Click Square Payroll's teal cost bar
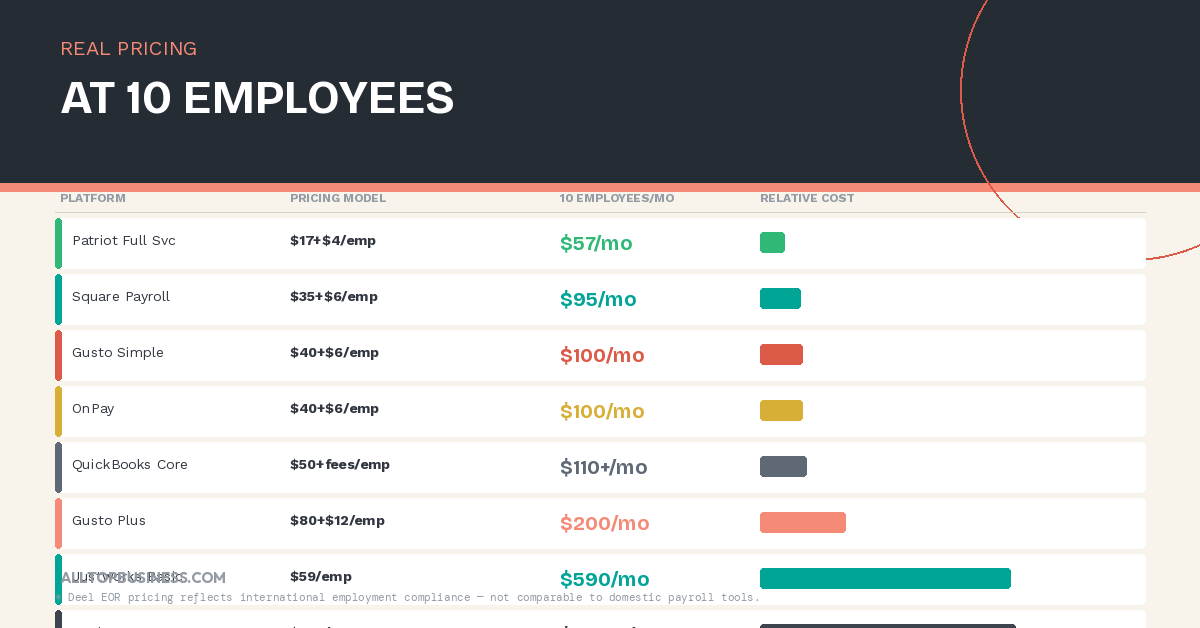The width and height of the screenshot is (1200, 628). click(x=780, y=298)
